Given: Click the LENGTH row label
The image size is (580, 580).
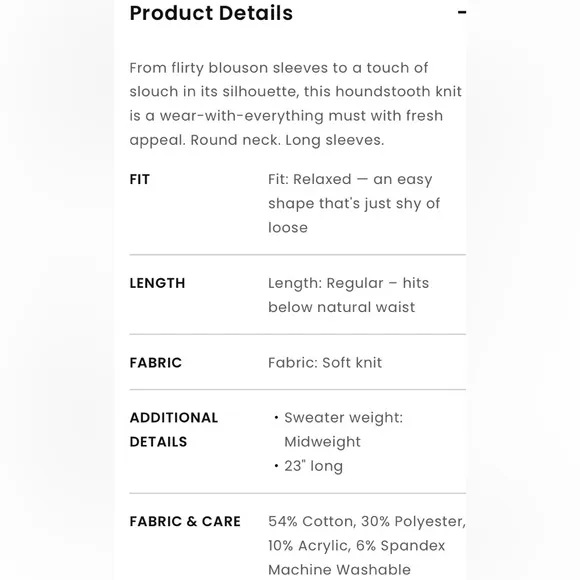Looking at the screenshot, I should click(157, 283).
